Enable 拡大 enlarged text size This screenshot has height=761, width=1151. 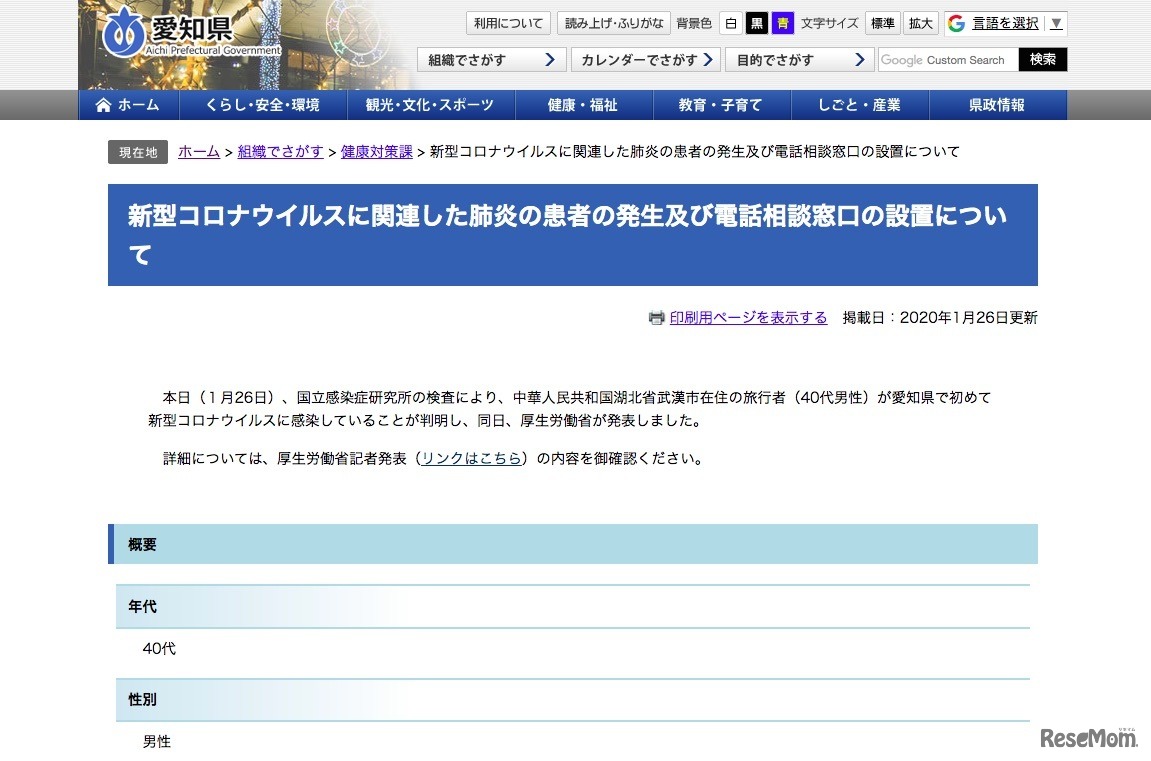pos(920,22)
